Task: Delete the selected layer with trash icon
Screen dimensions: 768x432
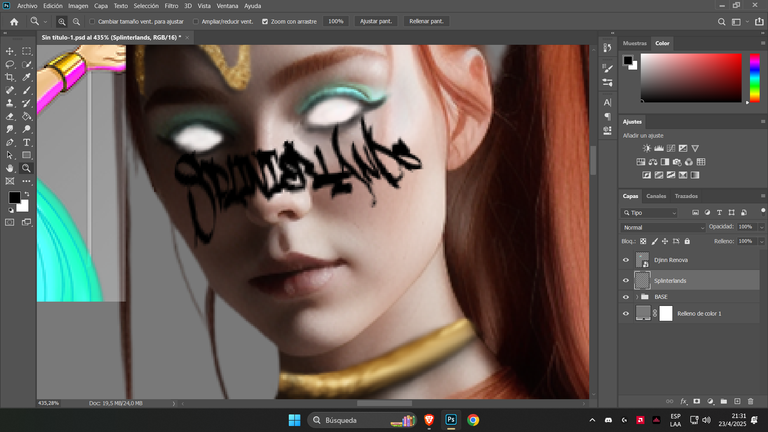Action: point(750,401)
